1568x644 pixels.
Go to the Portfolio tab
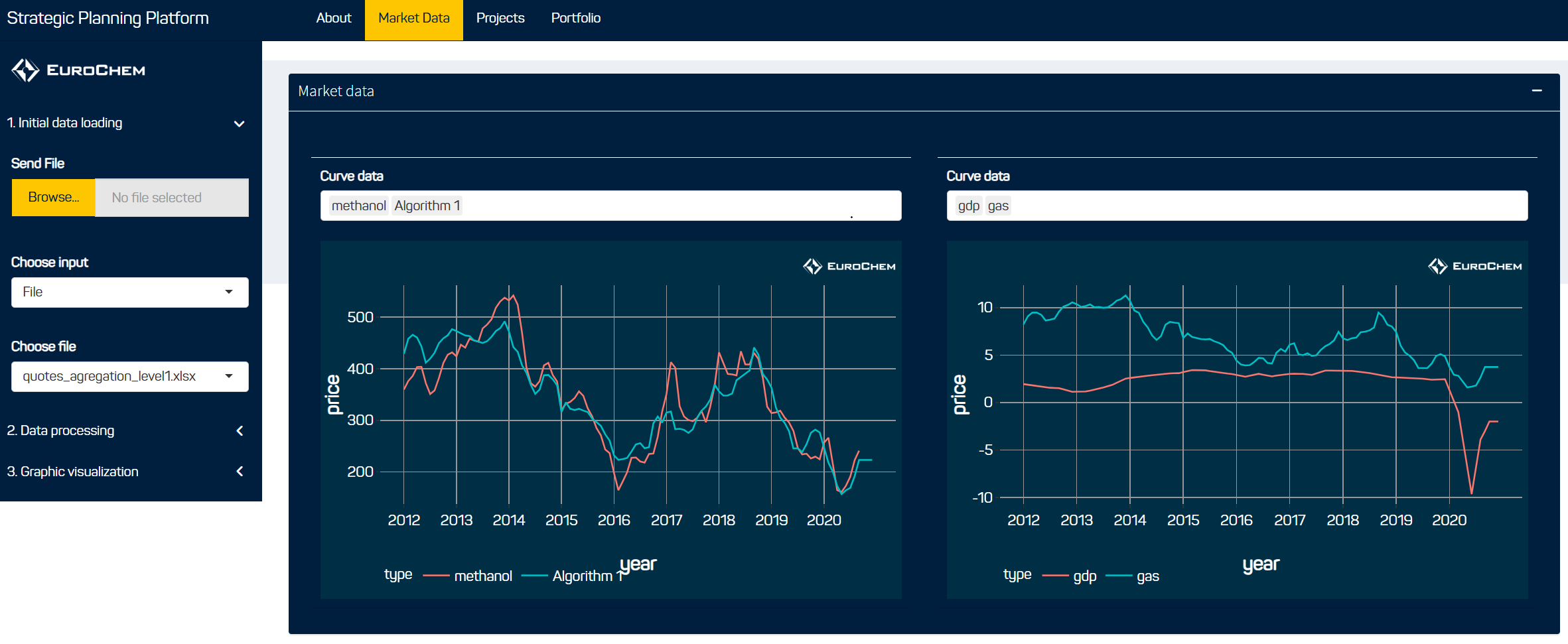(x=575, y=19)
